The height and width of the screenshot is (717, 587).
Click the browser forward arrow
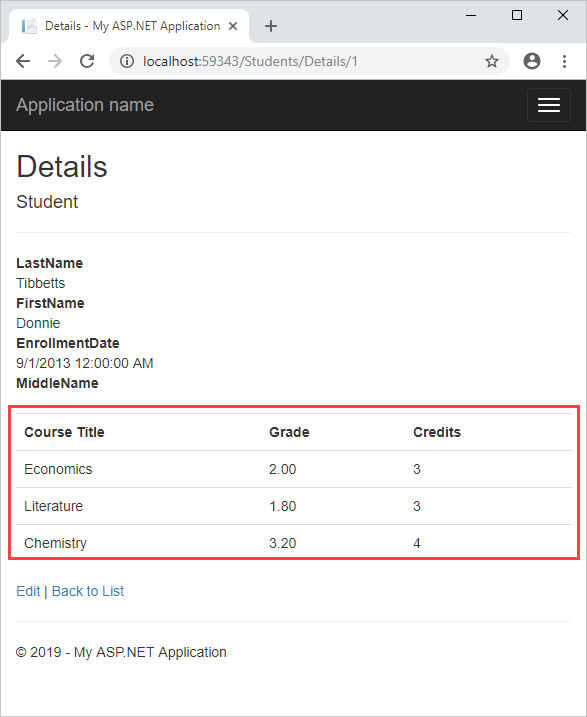(x=55, y=61)
